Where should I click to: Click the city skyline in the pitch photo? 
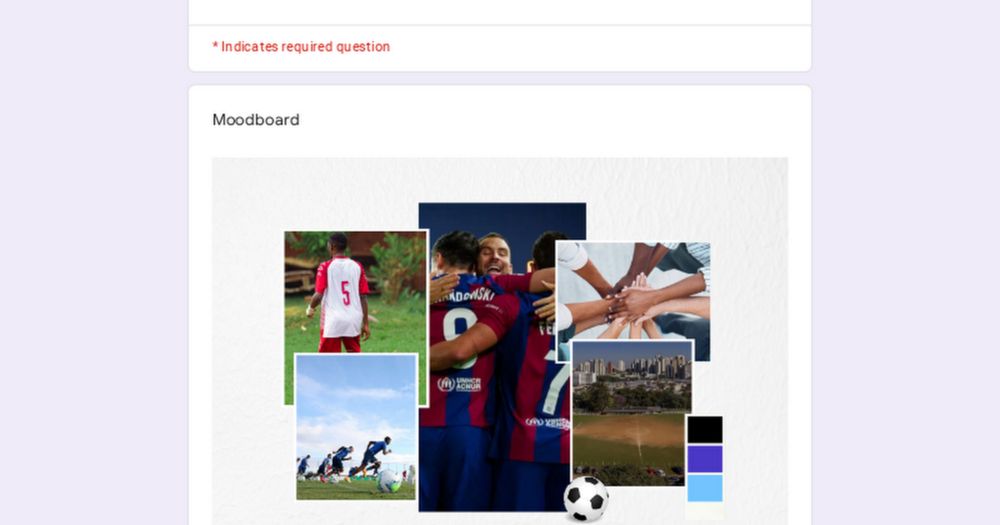click(632, 370)
